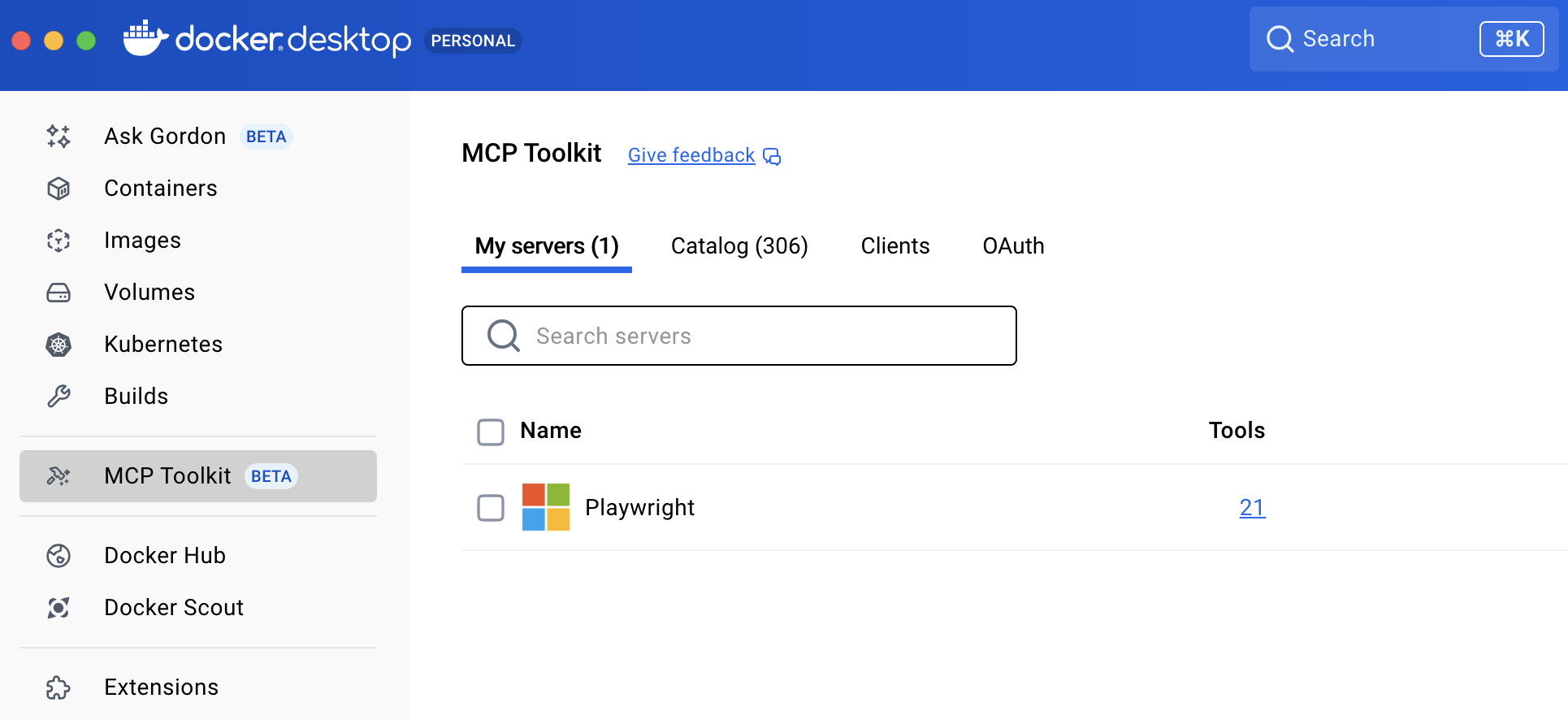Screen dimensions: 1568x720
Task: Open Docker Scout from the sidebar
Action: tap(198, 608)
